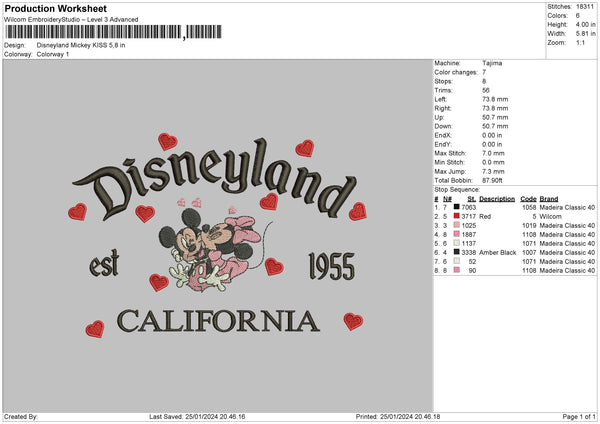Click the cream swatch next to stitch count 1137
This screenshot has height=424, width=600.
click(x=457, y=243)
